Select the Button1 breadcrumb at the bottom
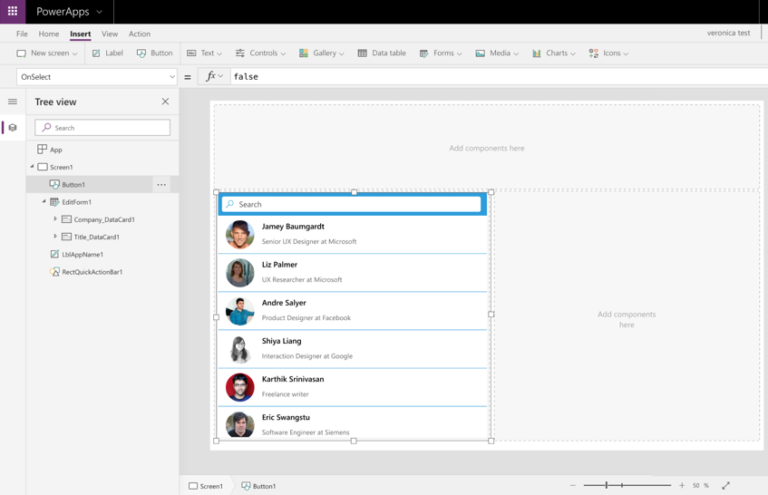The height and width of the screenshot is (495, 768). coord(259,486)
